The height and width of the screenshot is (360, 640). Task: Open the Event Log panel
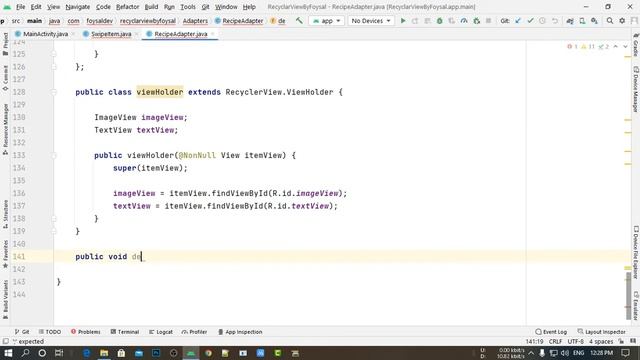click(551, 332)
